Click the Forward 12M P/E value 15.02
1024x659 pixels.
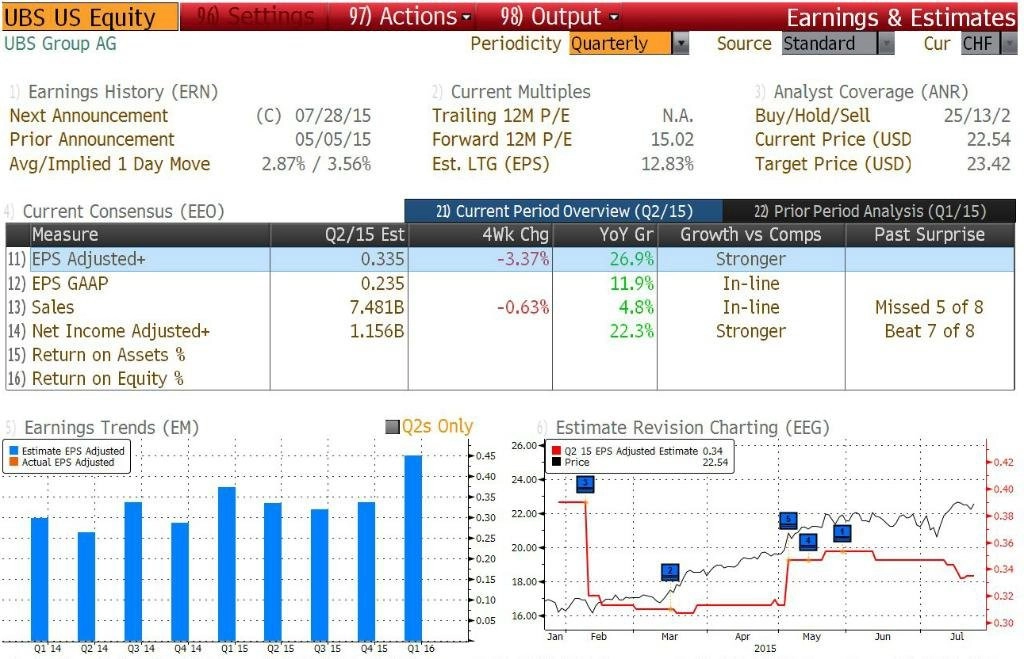(672, 140)
